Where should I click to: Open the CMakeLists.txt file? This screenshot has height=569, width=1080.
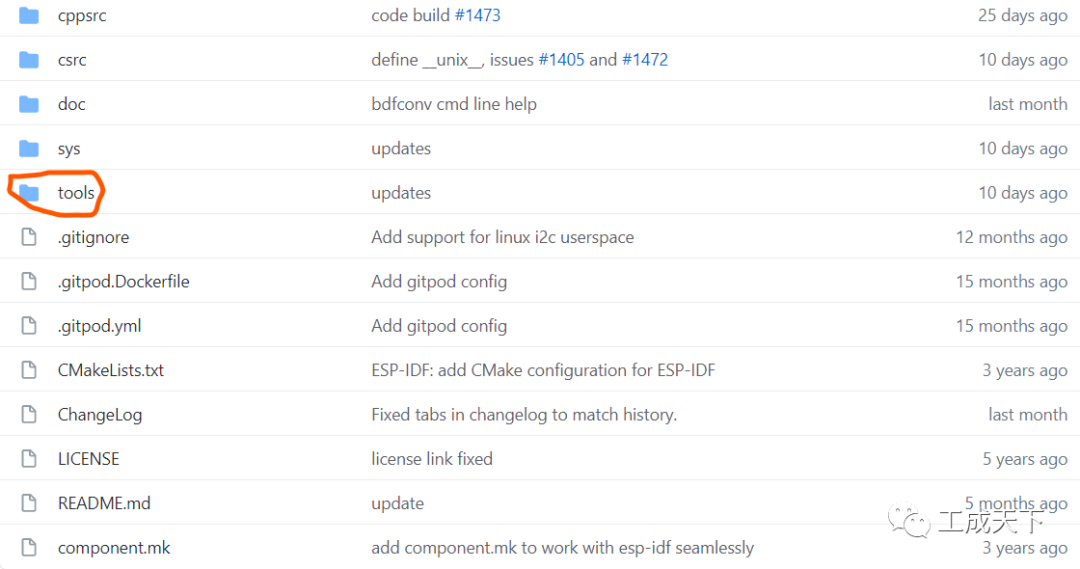pos(111,370)
